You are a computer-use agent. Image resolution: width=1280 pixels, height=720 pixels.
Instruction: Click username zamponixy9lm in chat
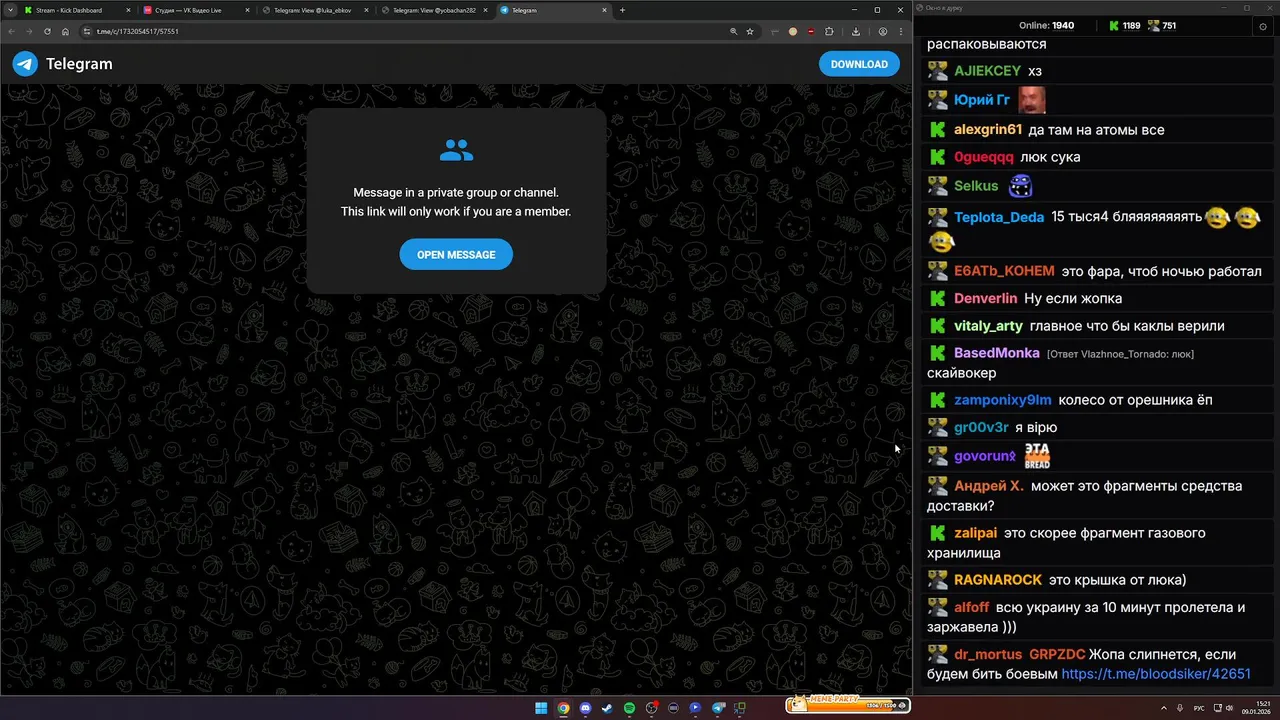pyautogui.click(x=1003, y=400)
